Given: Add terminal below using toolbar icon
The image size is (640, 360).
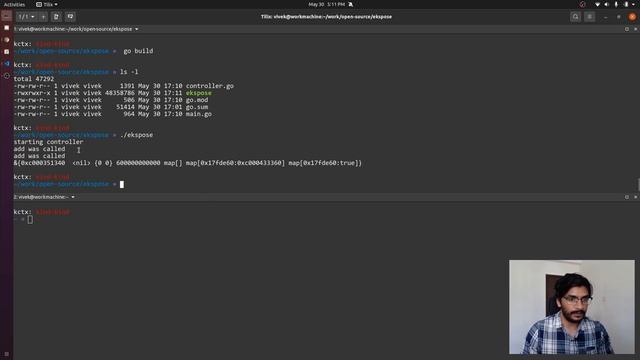Looking at the screenshot, I should [70, 17].
